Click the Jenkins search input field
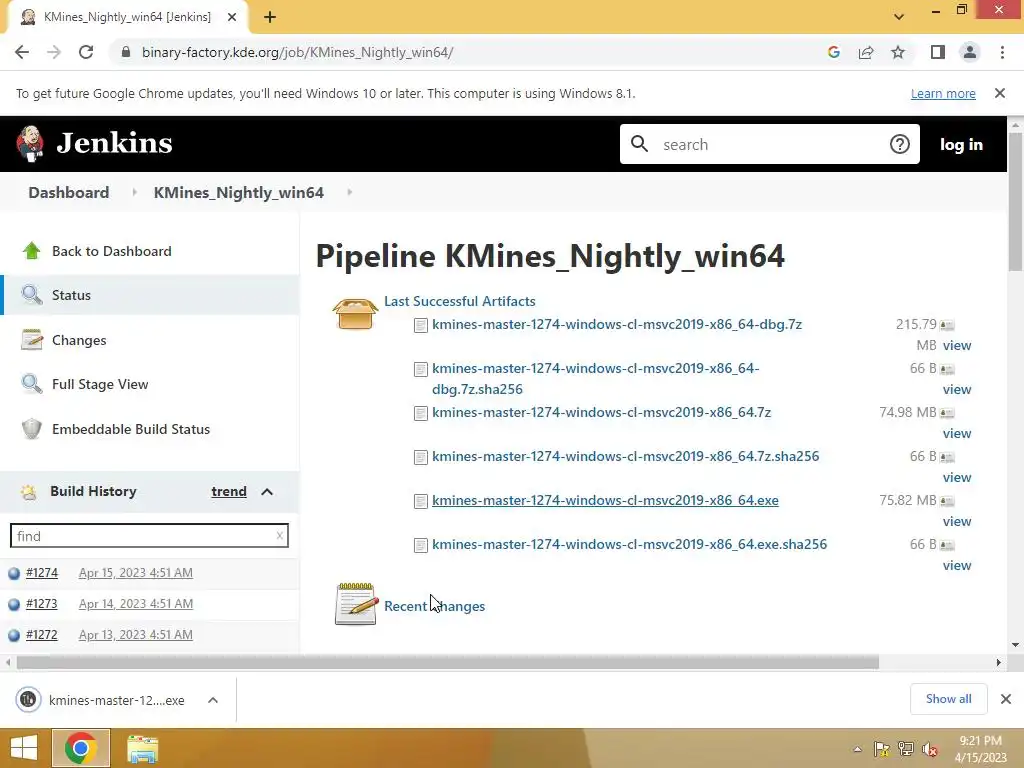This screenshot has width=1024, height=768. (769, 144)
